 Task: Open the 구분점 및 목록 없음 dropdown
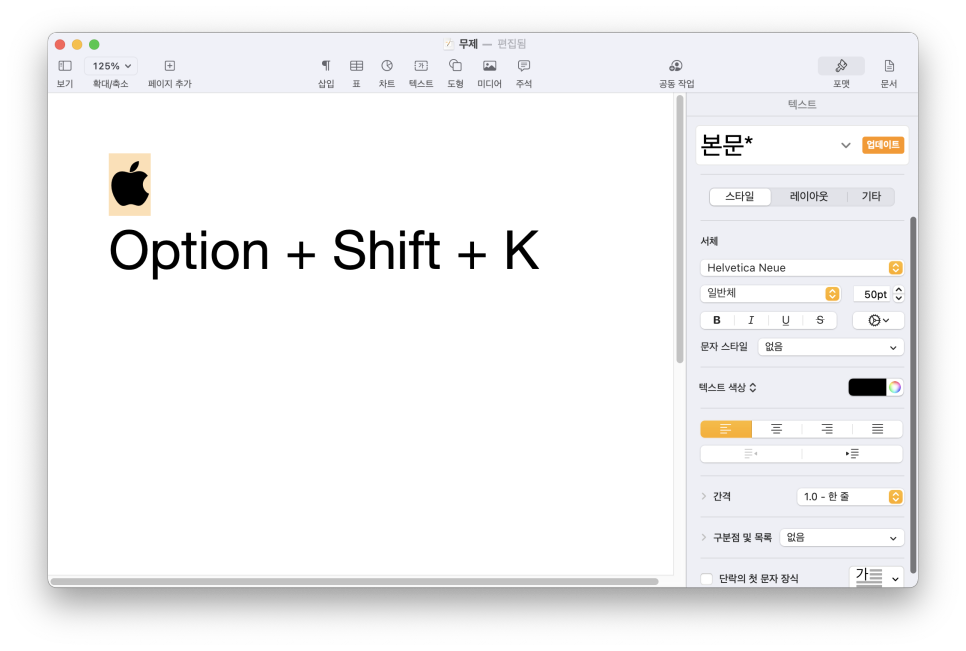point(842,538)
